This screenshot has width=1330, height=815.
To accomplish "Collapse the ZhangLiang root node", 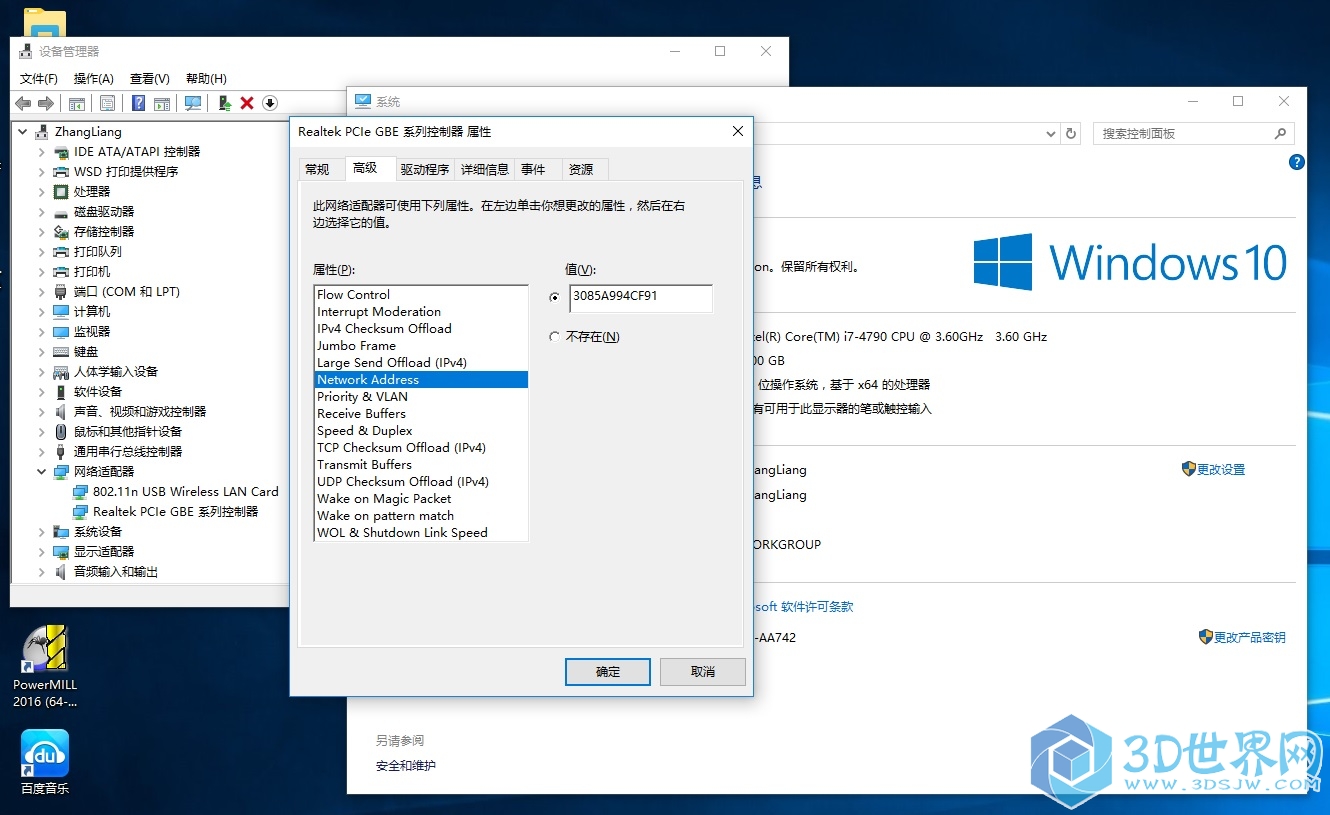I will point(22,131).
